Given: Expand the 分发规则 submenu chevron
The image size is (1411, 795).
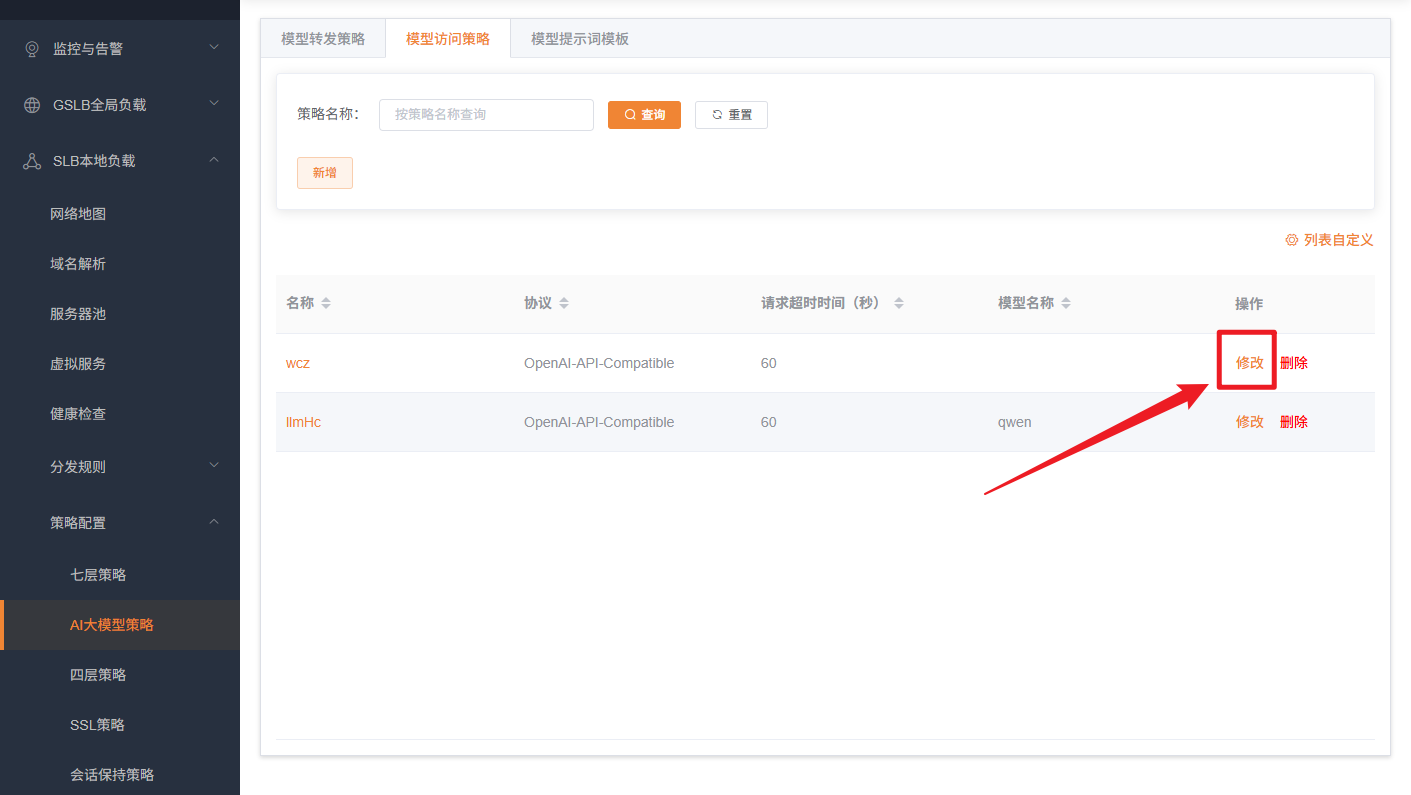Looking at the screenshot, I should (214, 465).
